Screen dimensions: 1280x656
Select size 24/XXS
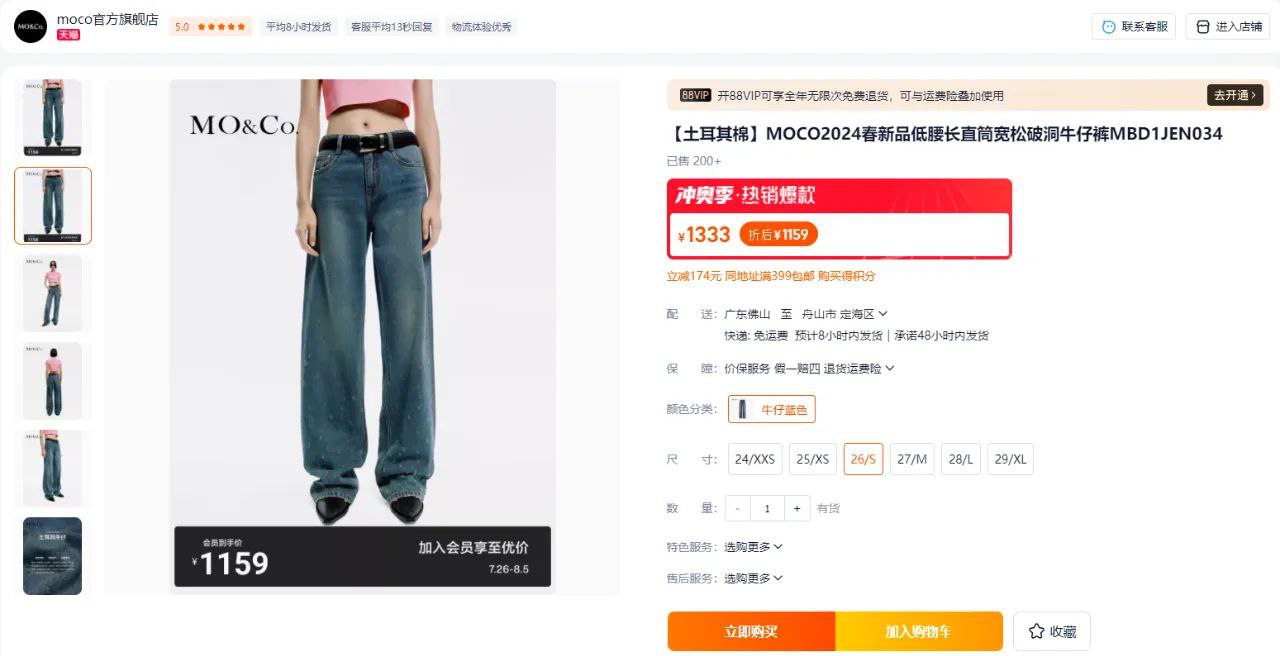[x=755, y=459]
